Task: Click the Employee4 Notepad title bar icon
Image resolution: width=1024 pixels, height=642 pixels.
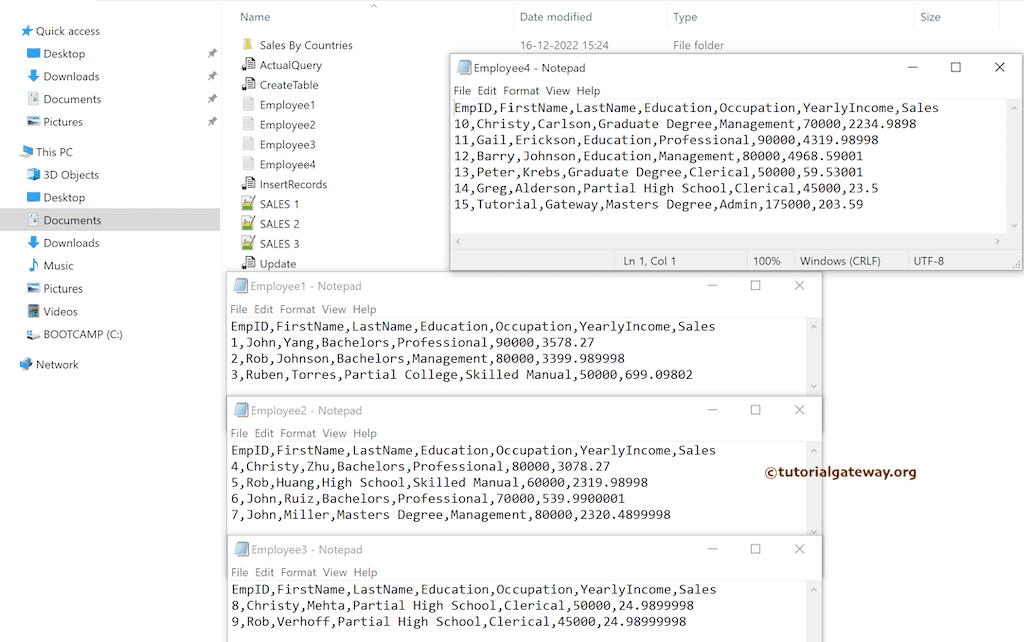Action: pyautogui.click(x=464, y=68)
